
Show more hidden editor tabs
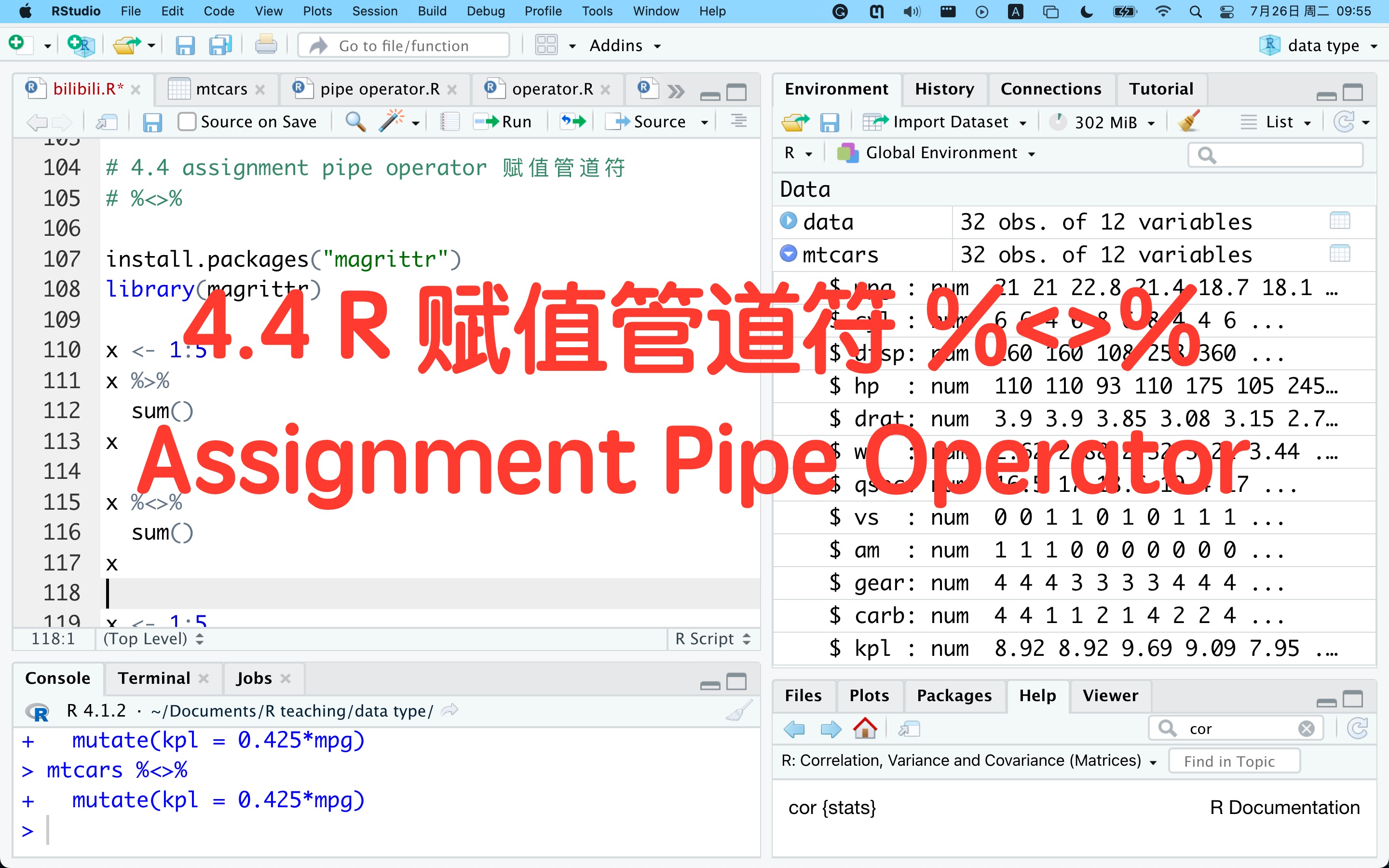point(676,91)
